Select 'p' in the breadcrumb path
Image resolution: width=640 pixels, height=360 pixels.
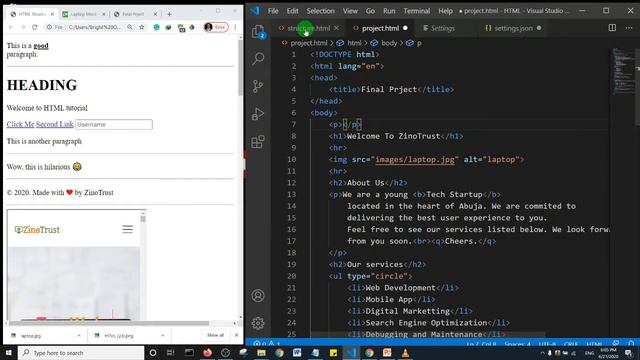[x=419, y=43]
